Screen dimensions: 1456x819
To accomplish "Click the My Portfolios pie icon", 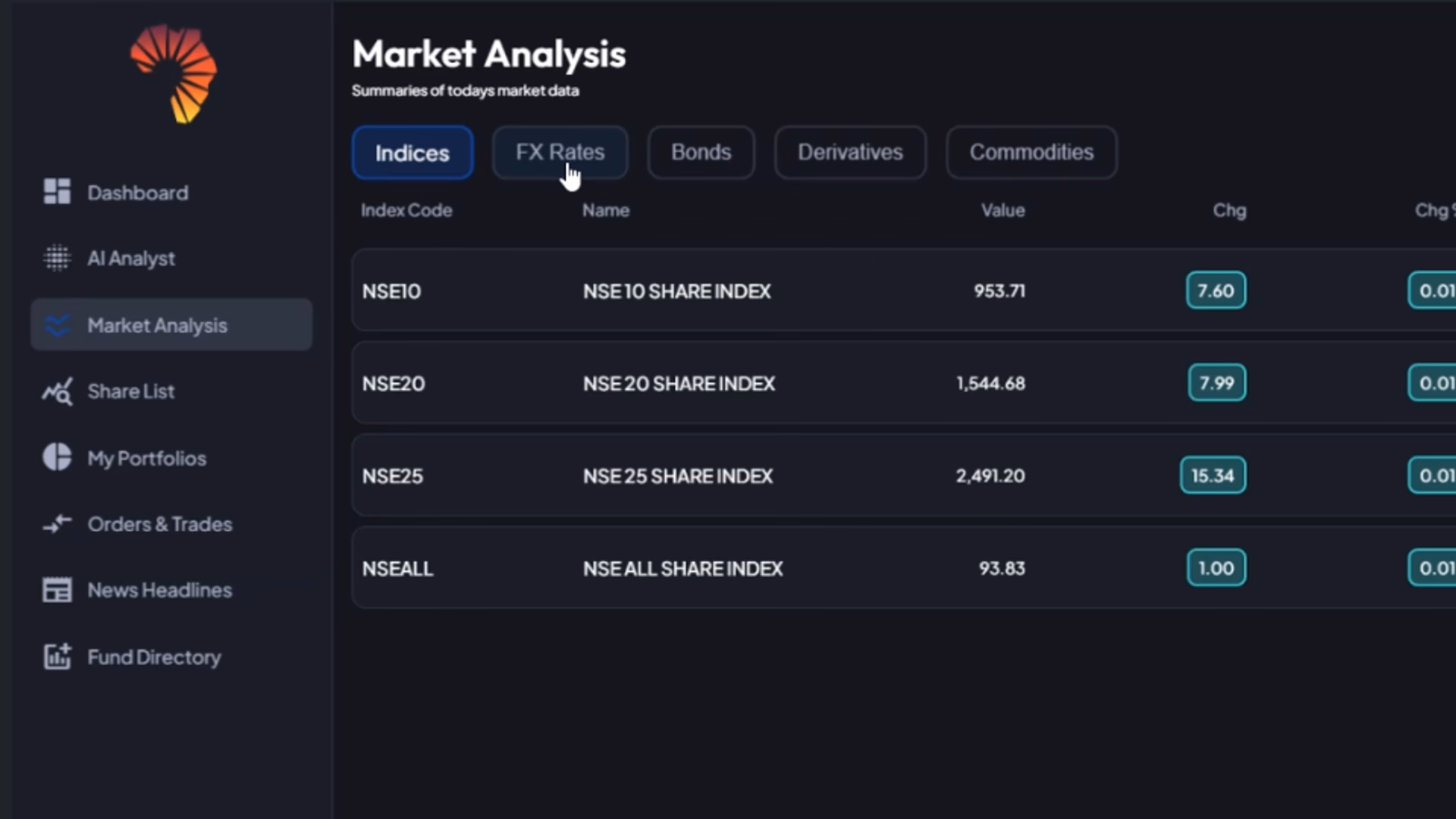I will point(57,457).
